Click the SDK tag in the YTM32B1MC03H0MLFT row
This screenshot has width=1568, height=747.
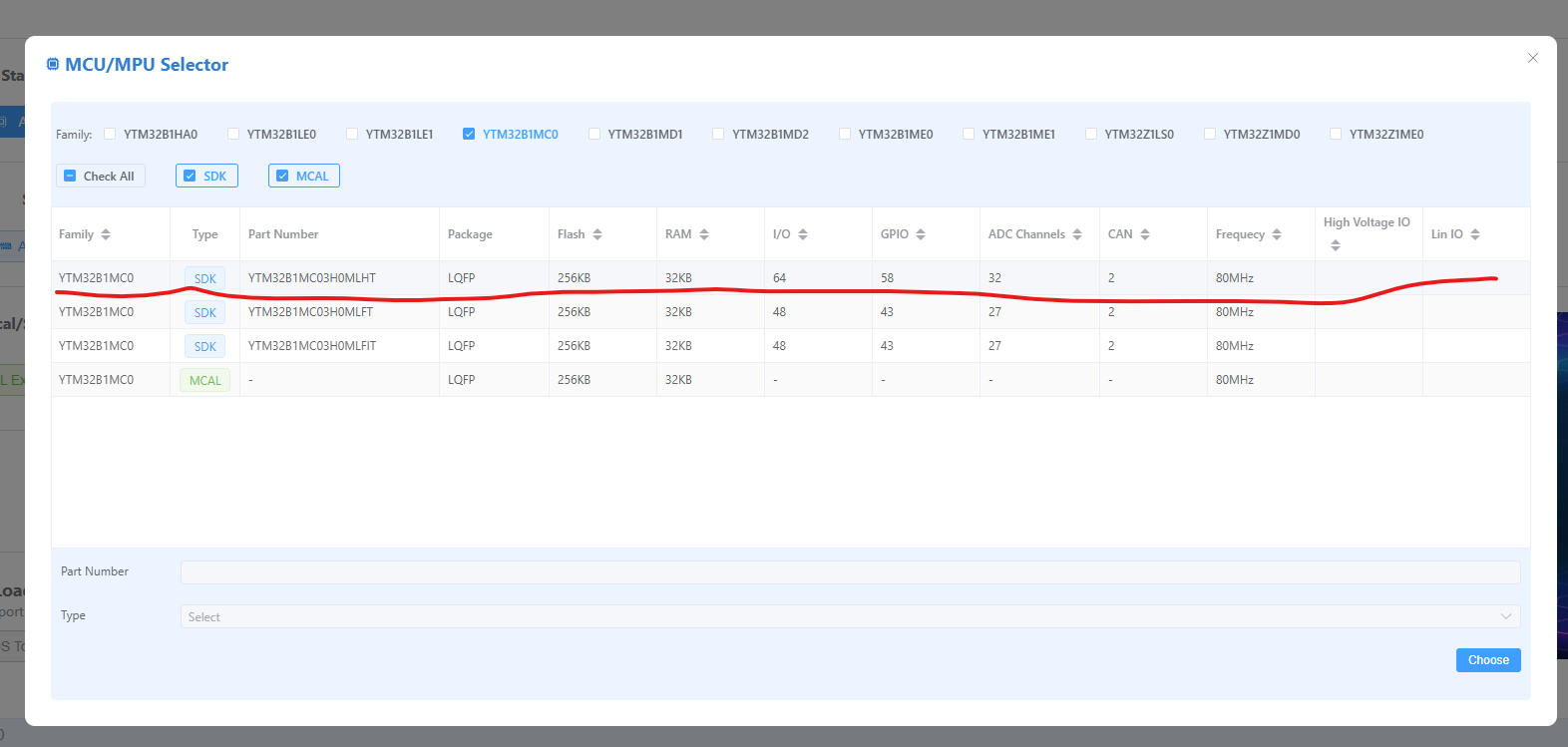[204, 312]
